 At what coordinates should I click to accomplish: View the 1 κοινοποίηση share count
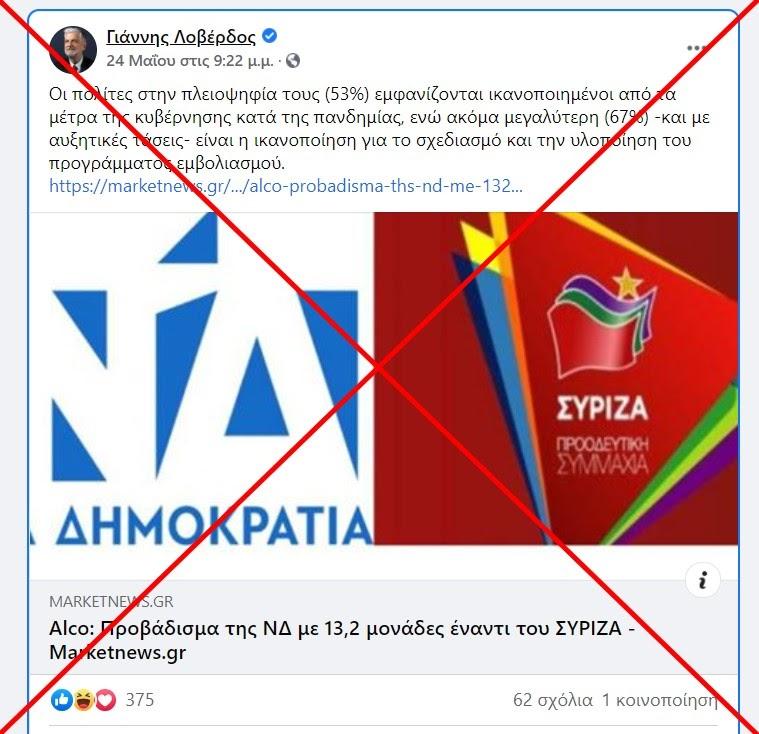pyautogui.click(x=659, y=700)
